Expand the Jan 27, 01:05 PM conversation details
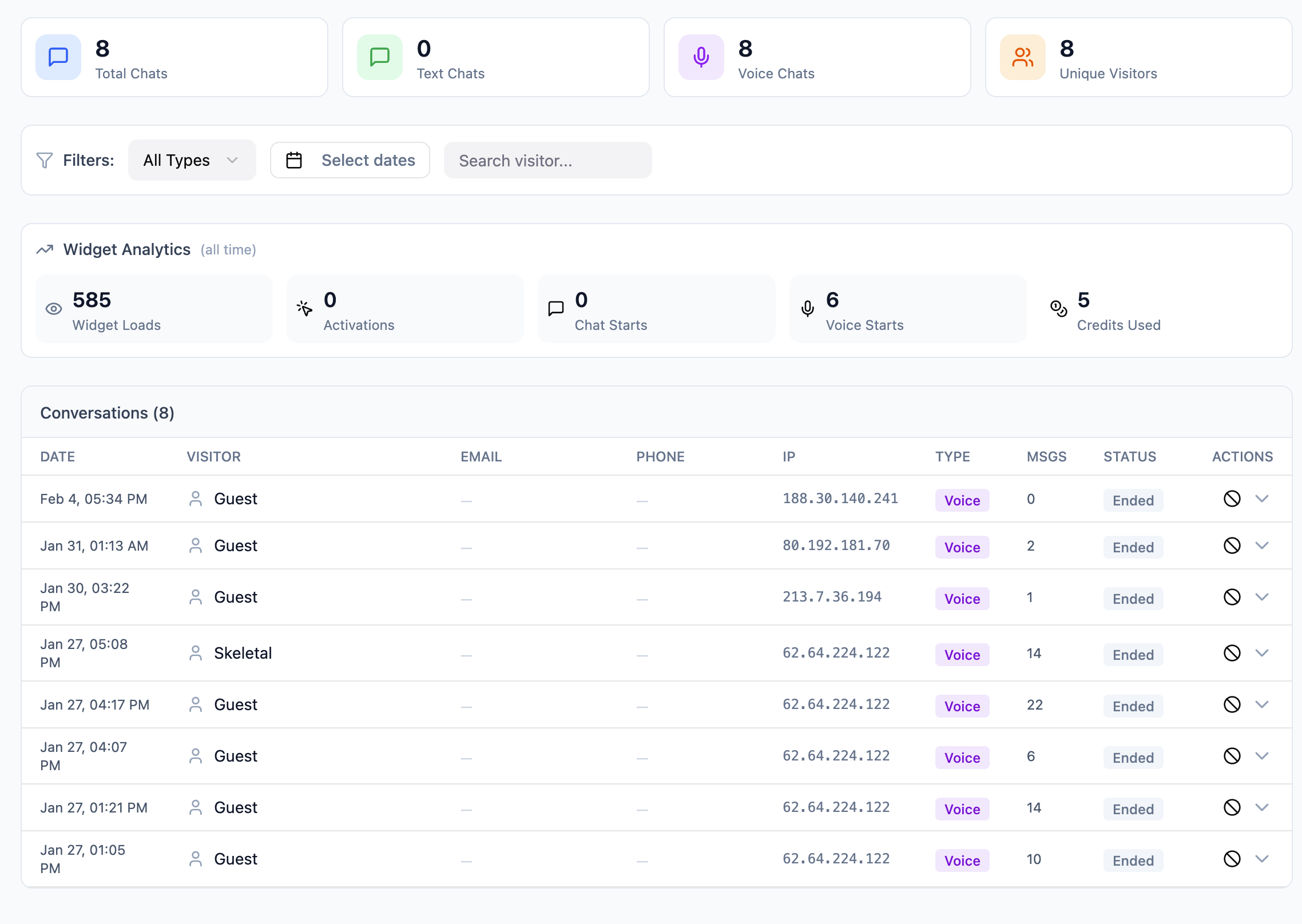 pyautogui.click(x=1263, y=858)
